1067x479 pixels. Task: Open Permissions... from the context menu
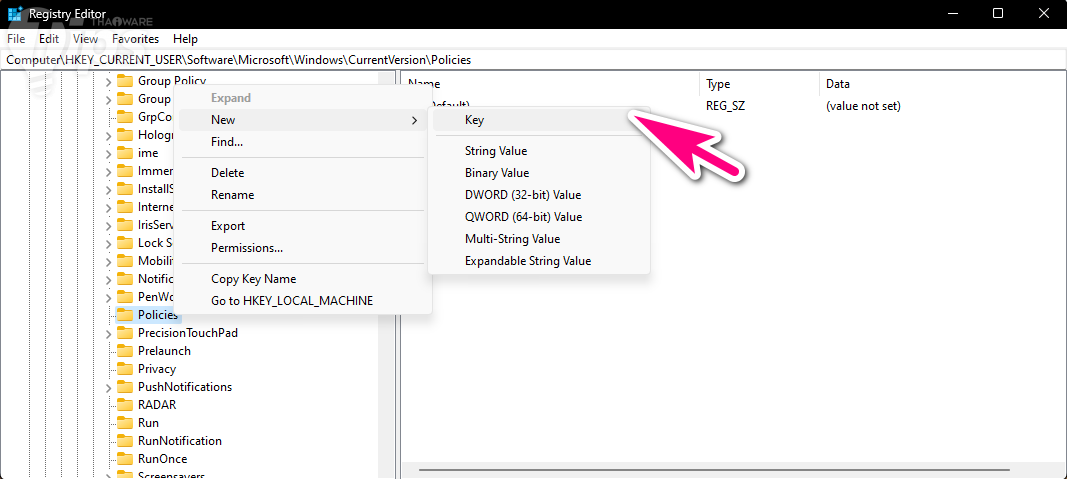tap(303, 248)
